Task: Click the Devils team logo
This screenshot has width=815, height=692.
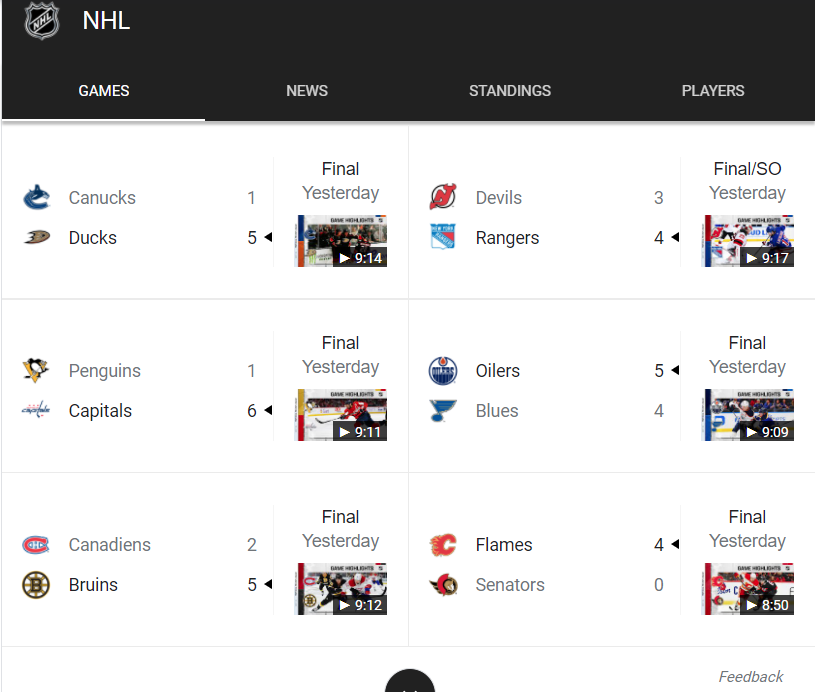Action: coord(443,197)
